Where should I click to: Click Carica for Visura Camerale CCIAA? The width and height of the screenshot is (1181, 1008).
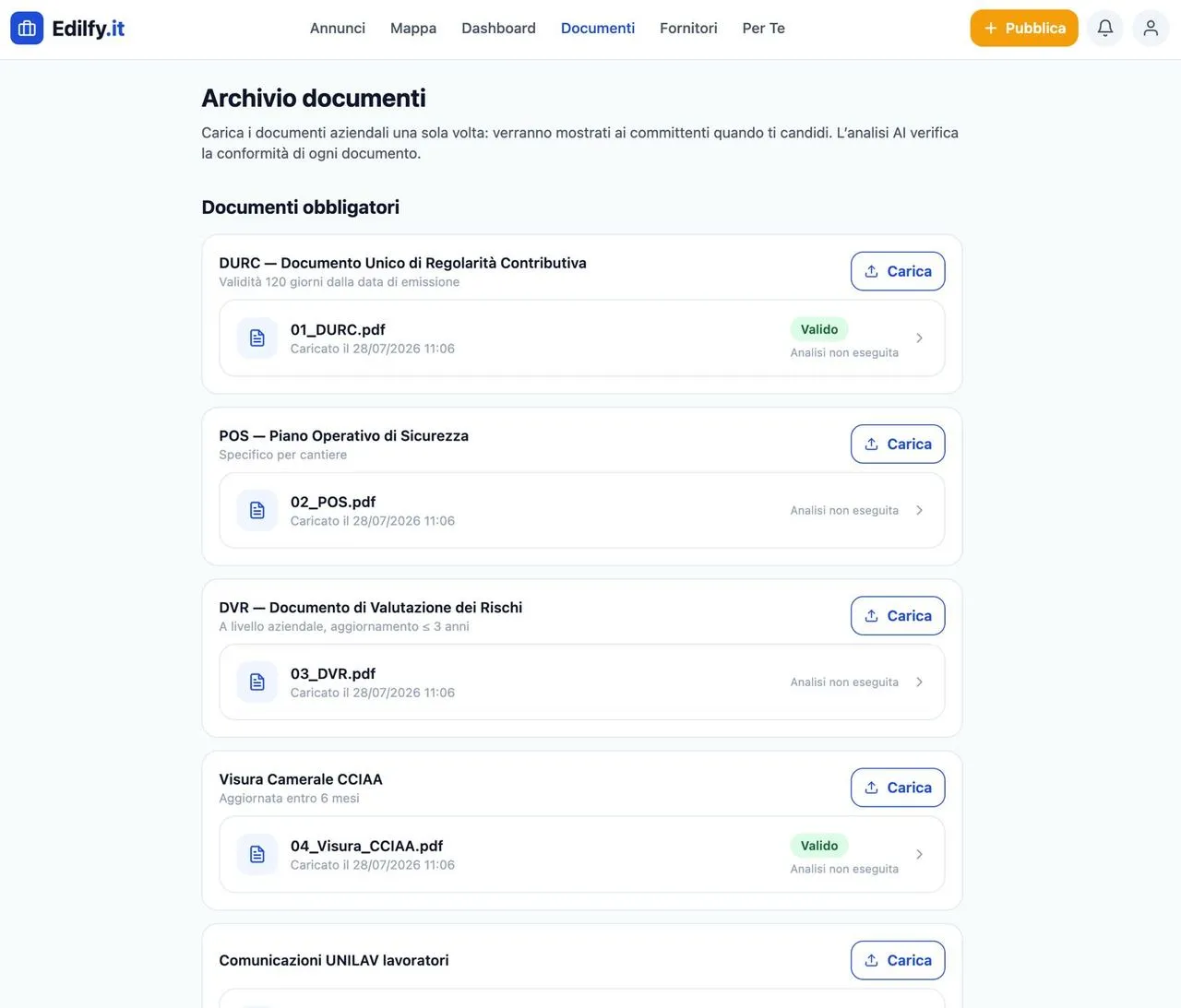pyautogui.click(x=898, y=788)
